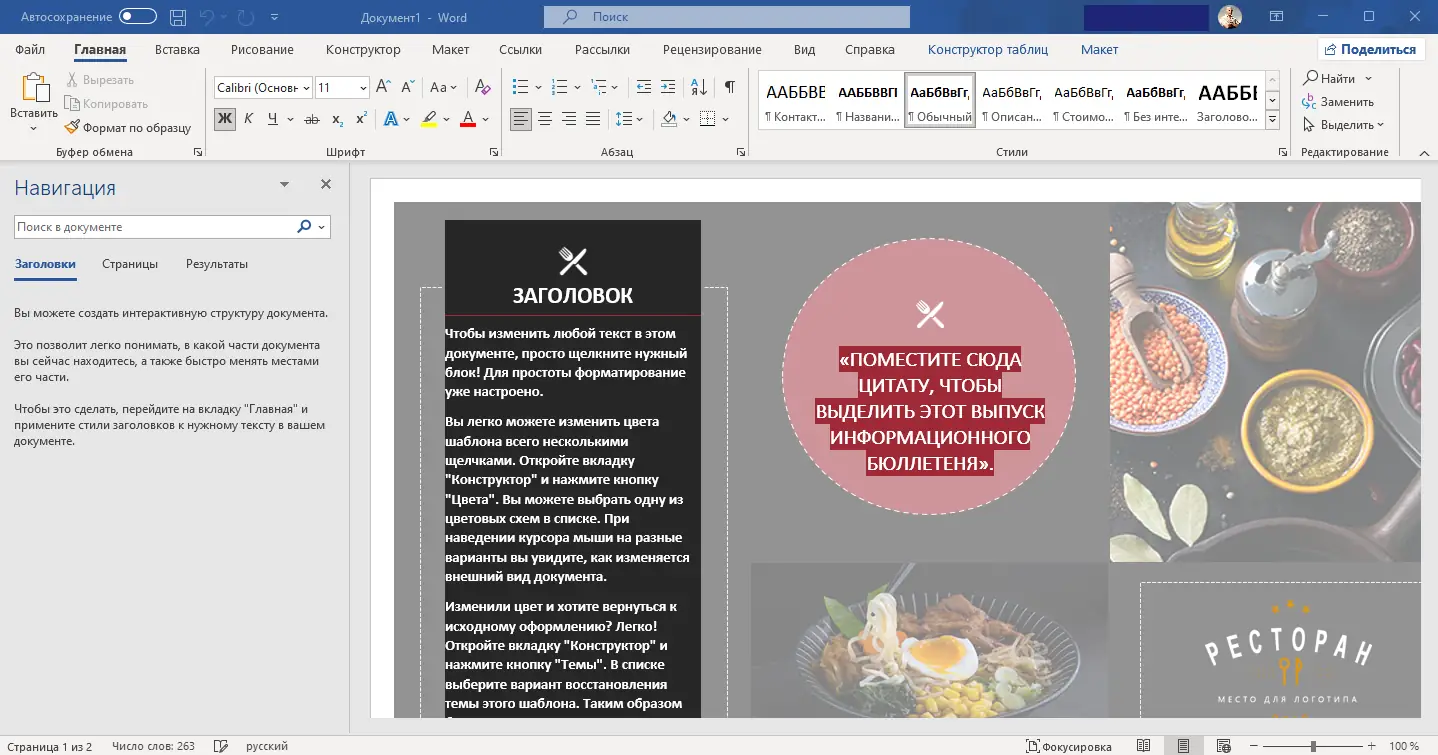The image size is (1438, 755).
Task: Click the text effects glowing A icon
Action: [391, 119]
